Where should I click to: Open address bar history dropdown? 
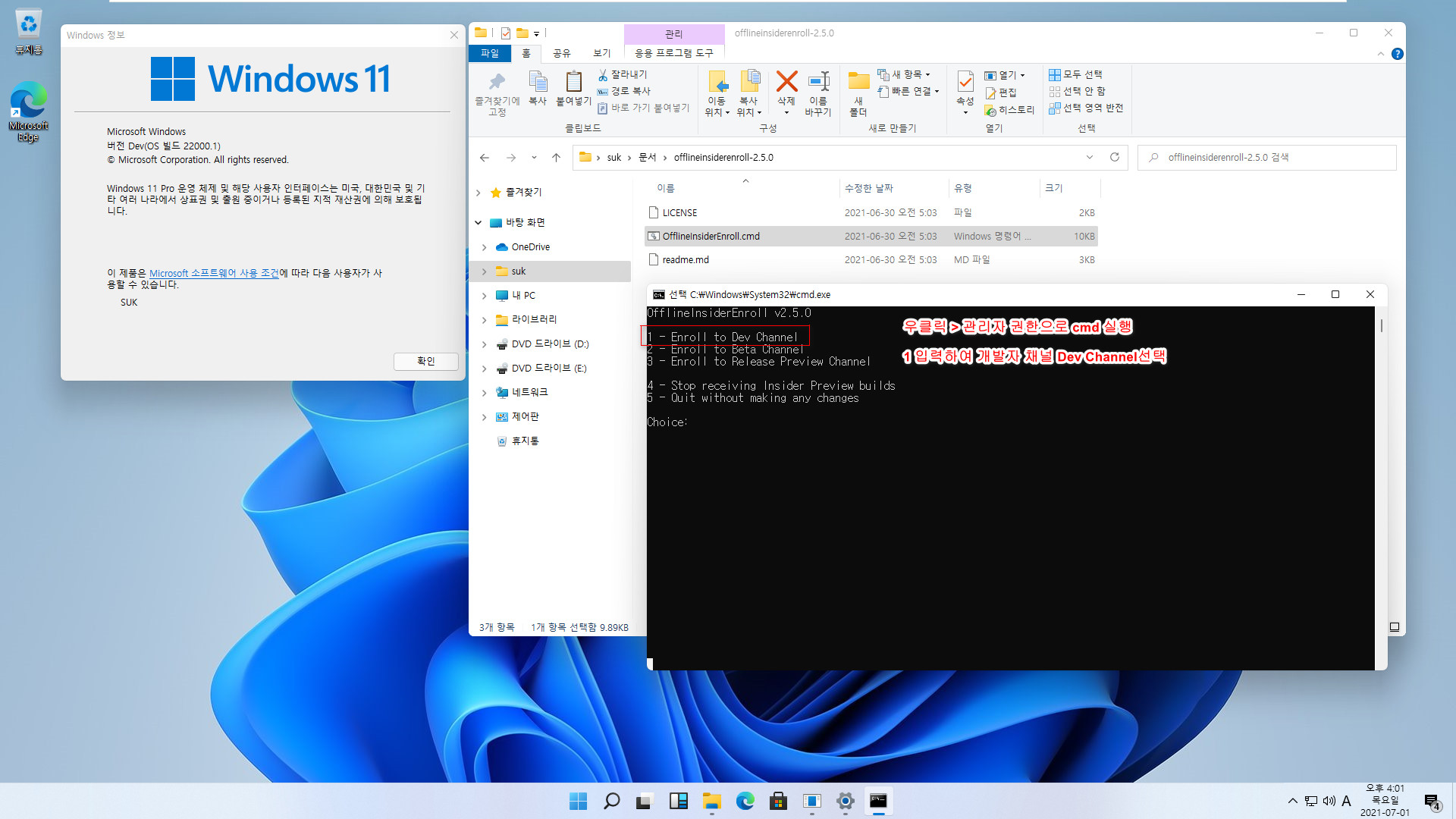pos(1090,157)
